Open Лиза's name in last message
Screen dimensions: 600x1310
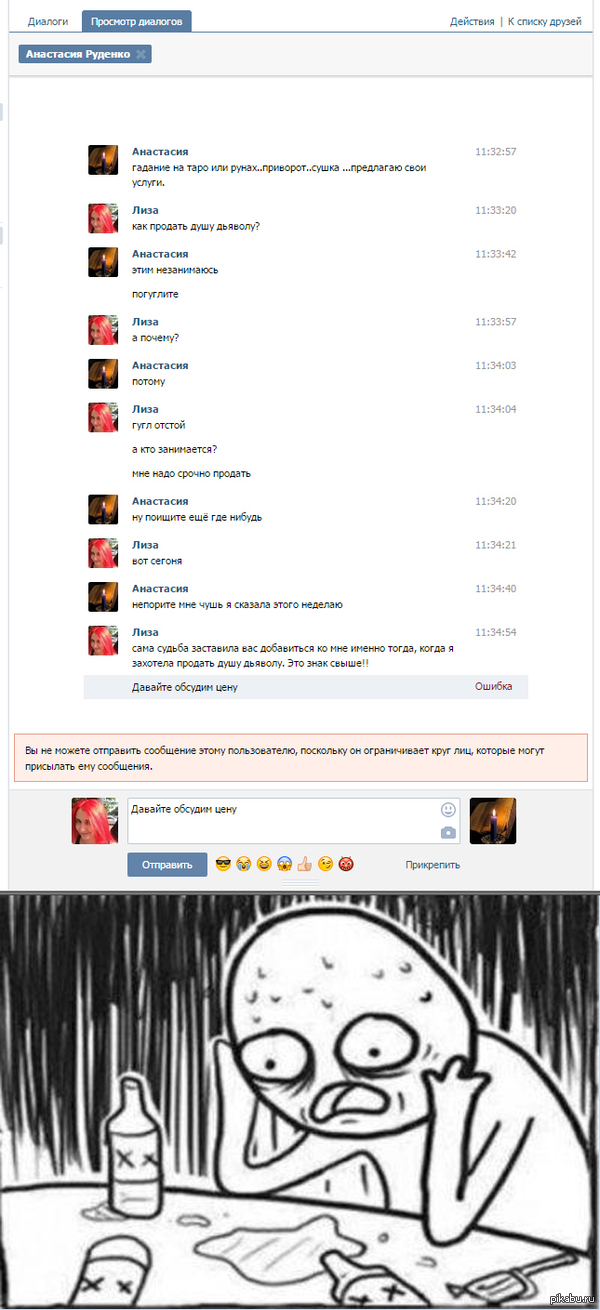(x=145, y=633)
